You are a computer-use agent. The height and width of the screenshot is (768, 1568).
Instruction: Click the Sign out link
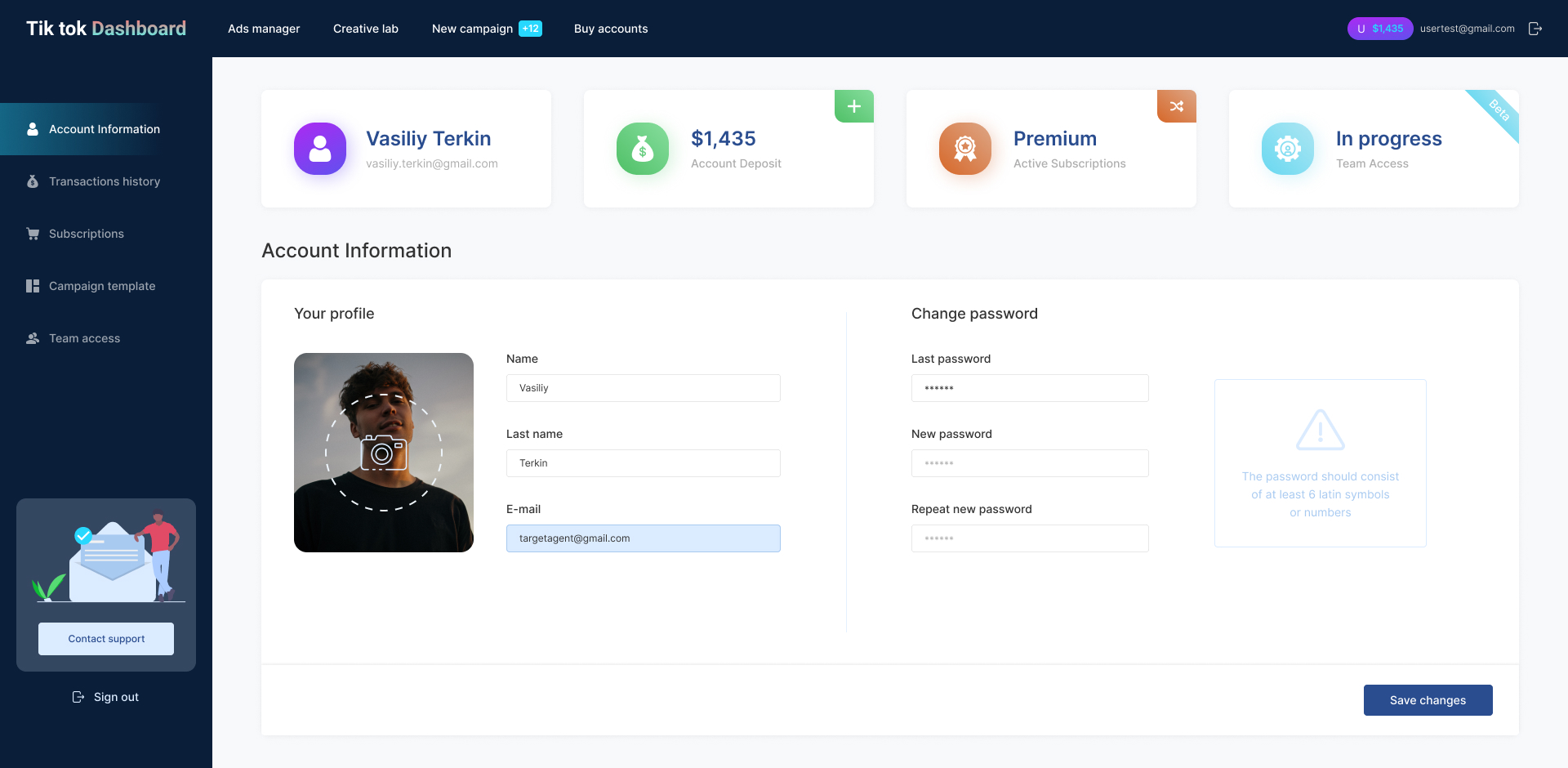116,697
